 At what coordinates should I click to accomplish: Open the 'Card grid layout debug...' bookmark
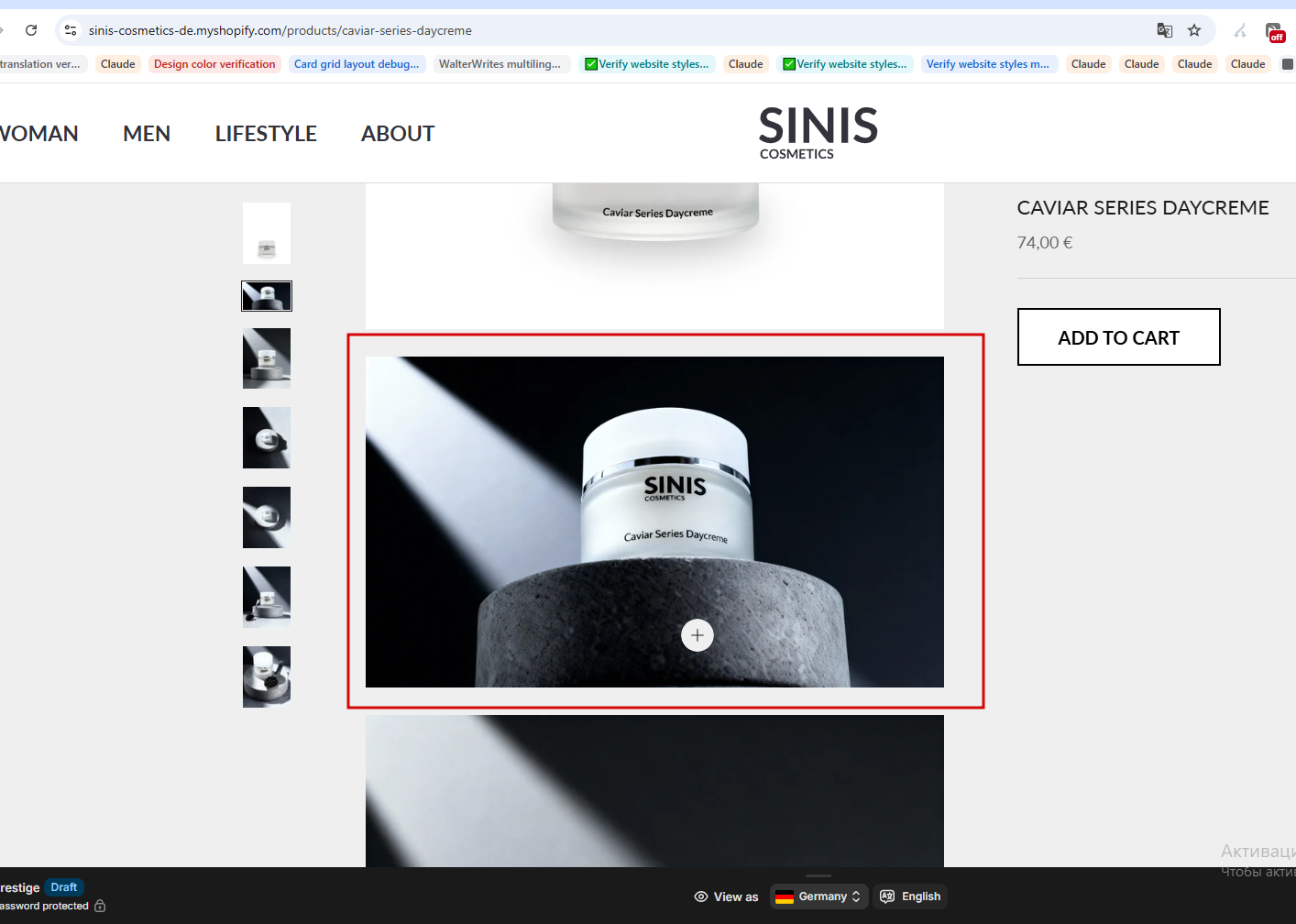point(357,64)
